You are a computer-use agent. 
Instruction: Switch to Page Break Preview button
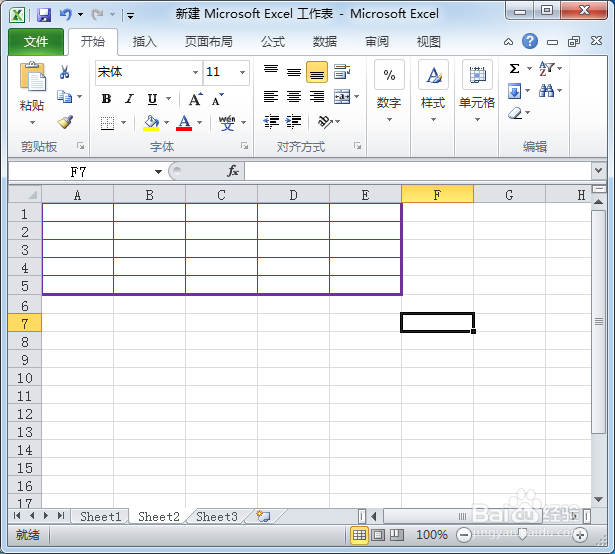397,535
